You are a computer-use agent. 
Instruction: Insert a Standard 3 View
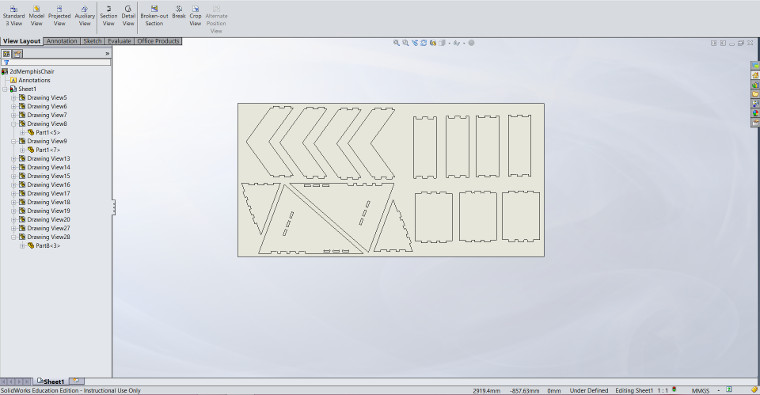pos(14,16)
